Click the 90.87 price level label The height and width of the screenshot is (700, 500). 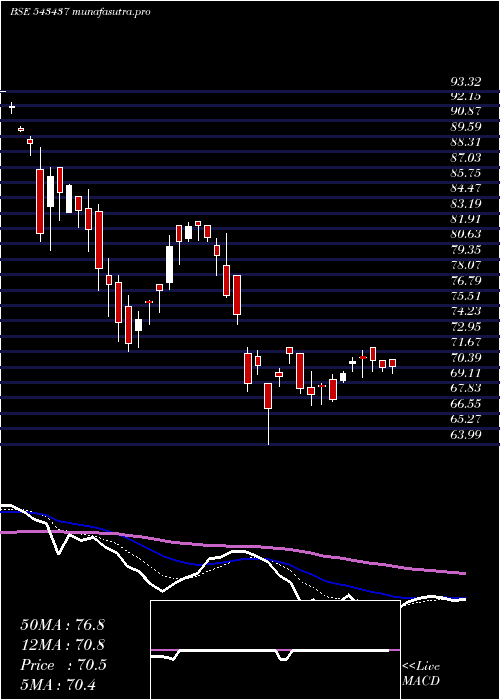(x=466, y=111)
